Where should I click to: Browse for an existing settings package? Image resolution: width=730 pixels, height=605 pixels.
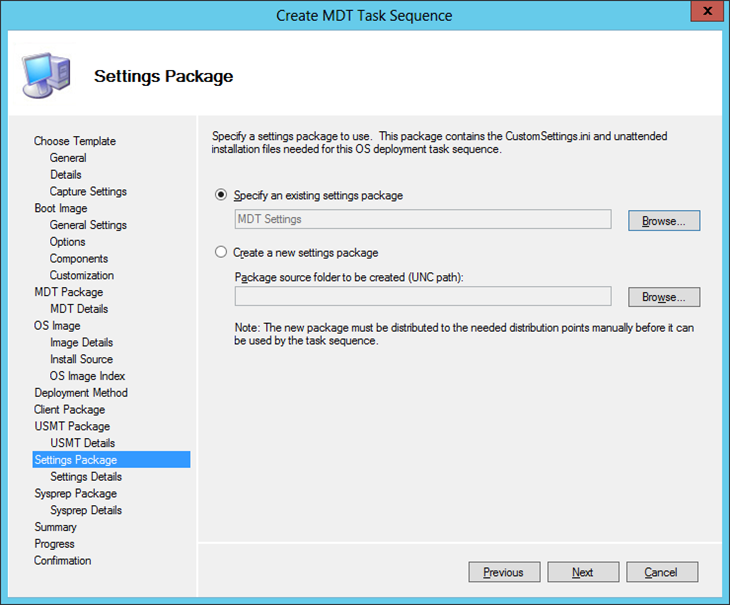pos(663,220)
